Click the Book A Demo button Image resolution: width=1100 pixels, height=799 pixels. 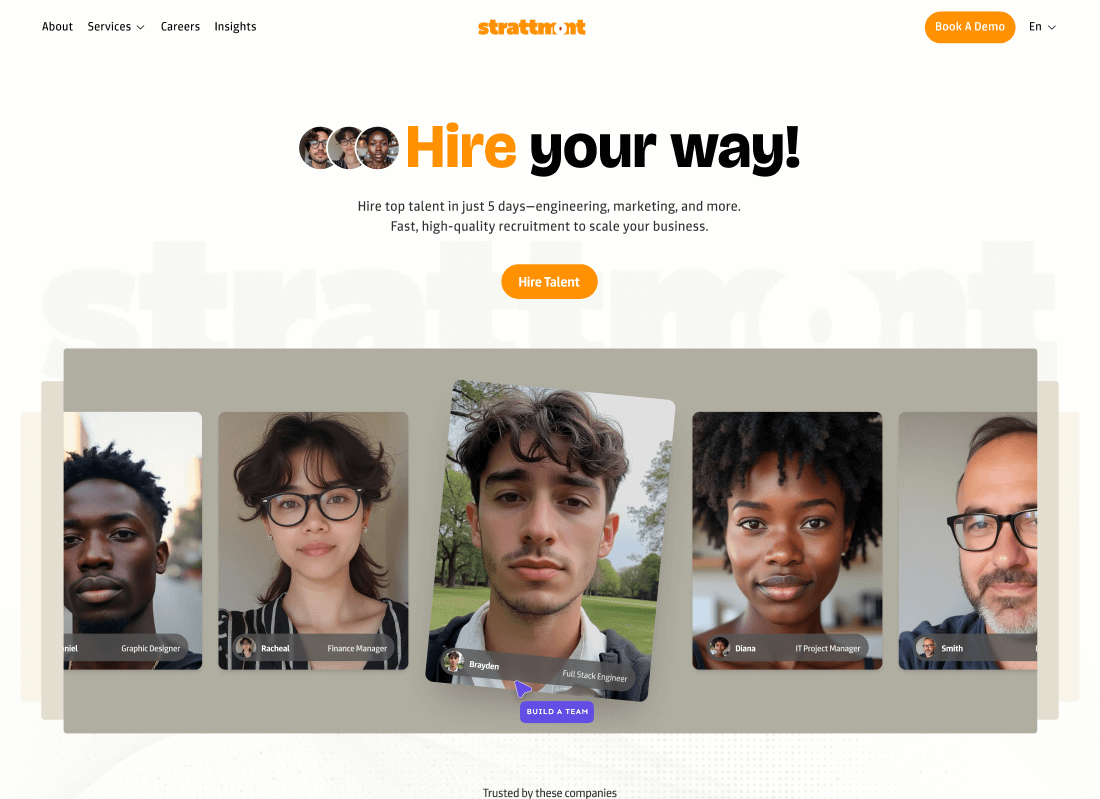pos(970,27)
